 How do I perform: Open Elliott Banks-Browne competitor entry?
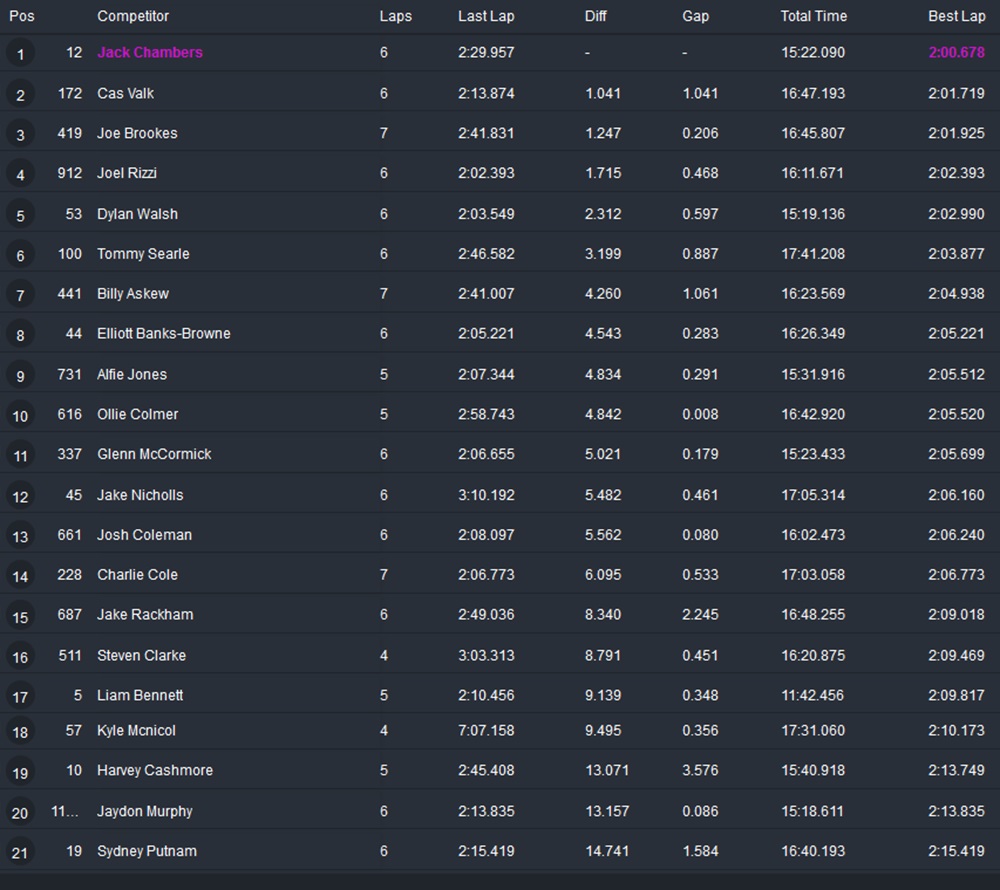click(163, 333)
